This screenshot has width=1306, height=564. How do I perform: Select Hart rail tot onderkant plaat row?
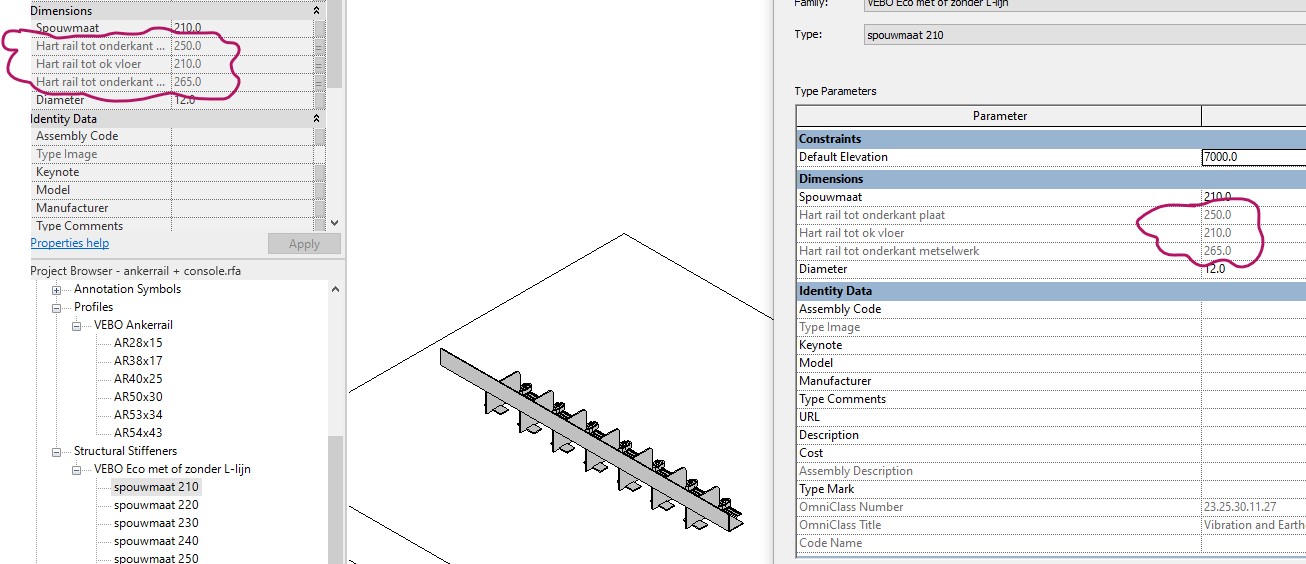[x=1051, y=215]
